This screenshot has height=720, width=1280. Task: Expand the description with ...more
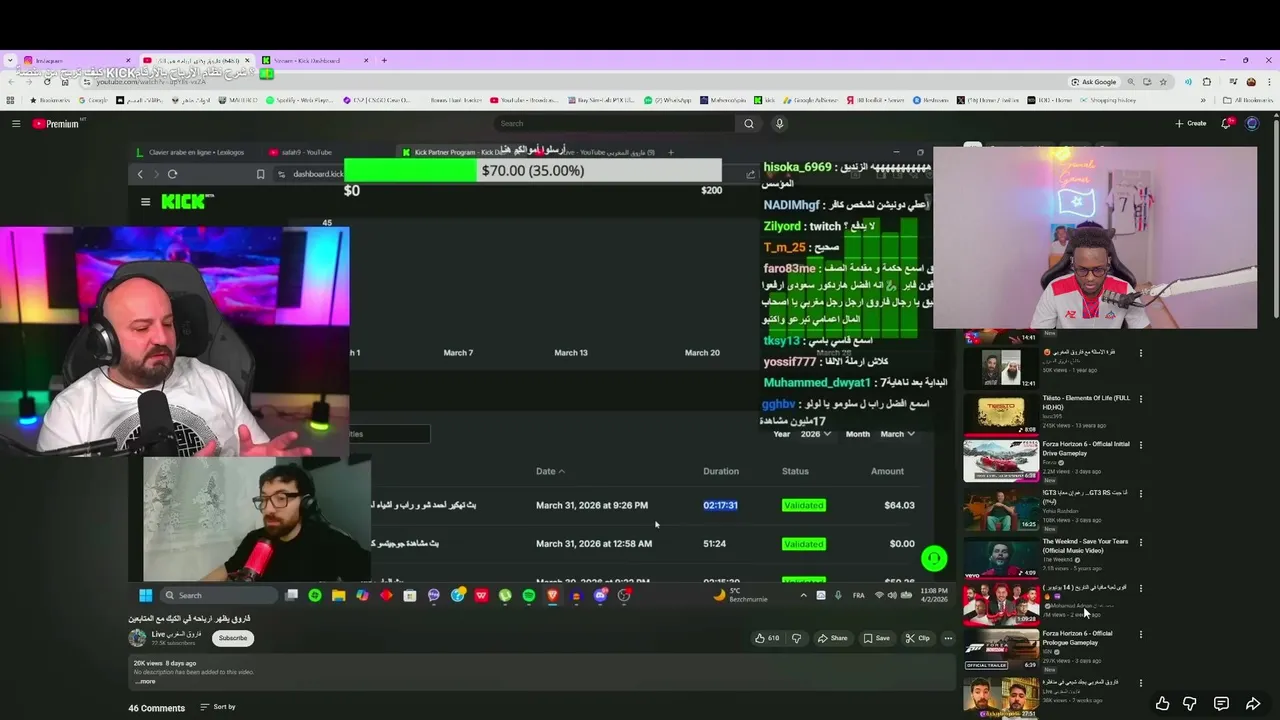(145, 681)
